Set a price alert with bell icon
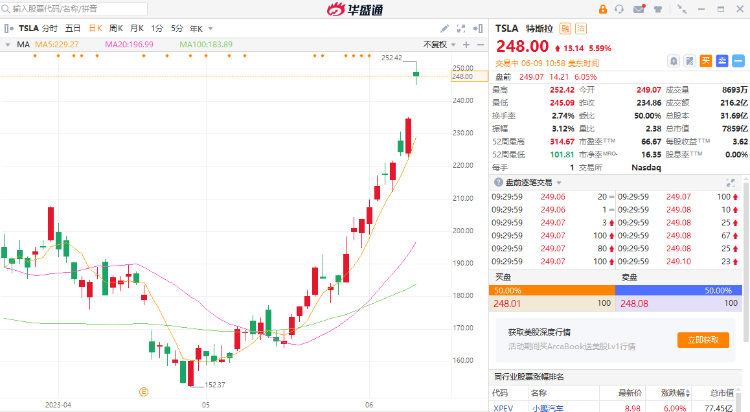 point(673,61)
